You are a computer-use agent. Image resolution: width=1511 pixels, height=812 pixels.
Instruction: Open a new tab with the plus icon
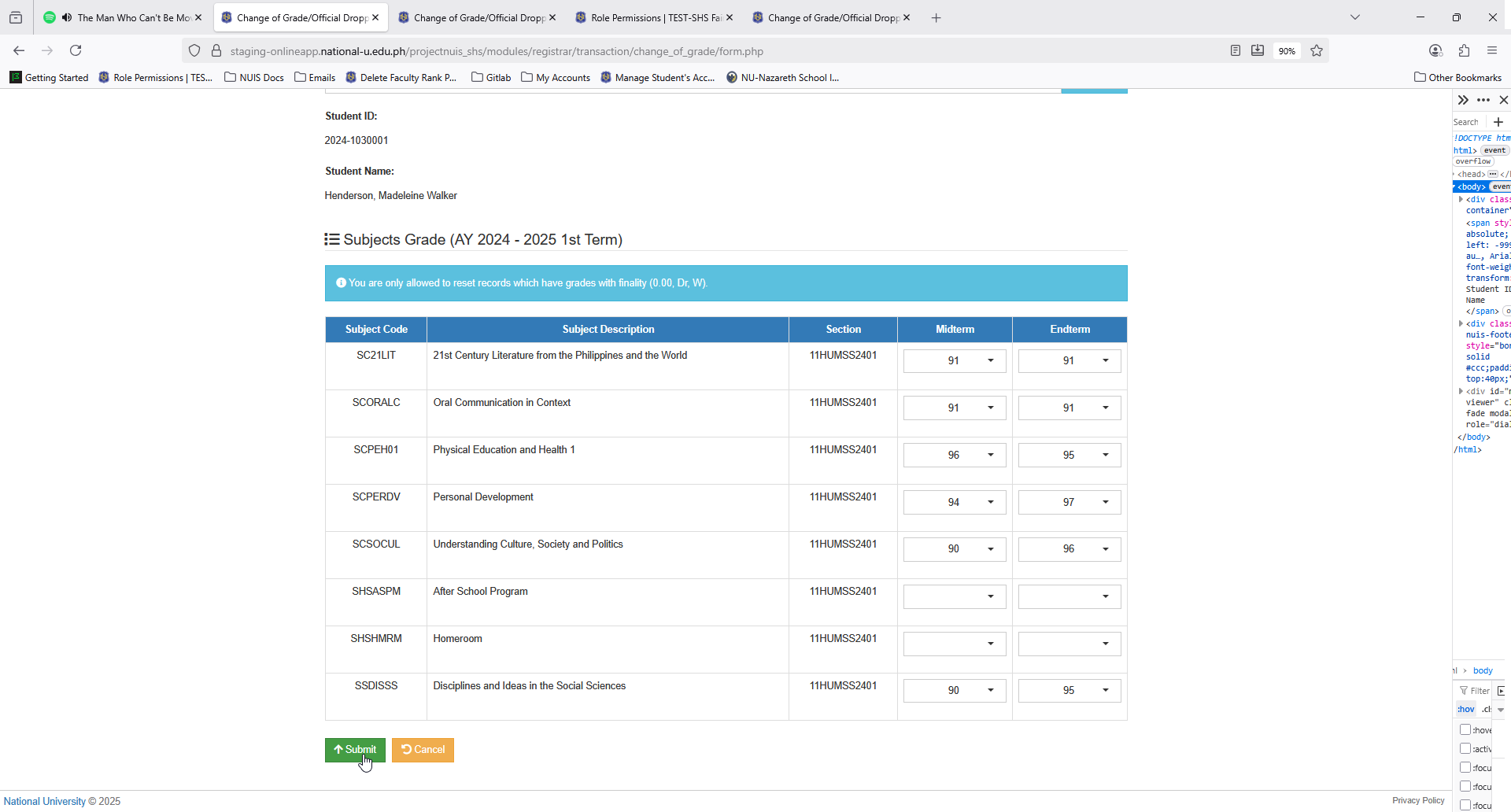pos(936,17)
